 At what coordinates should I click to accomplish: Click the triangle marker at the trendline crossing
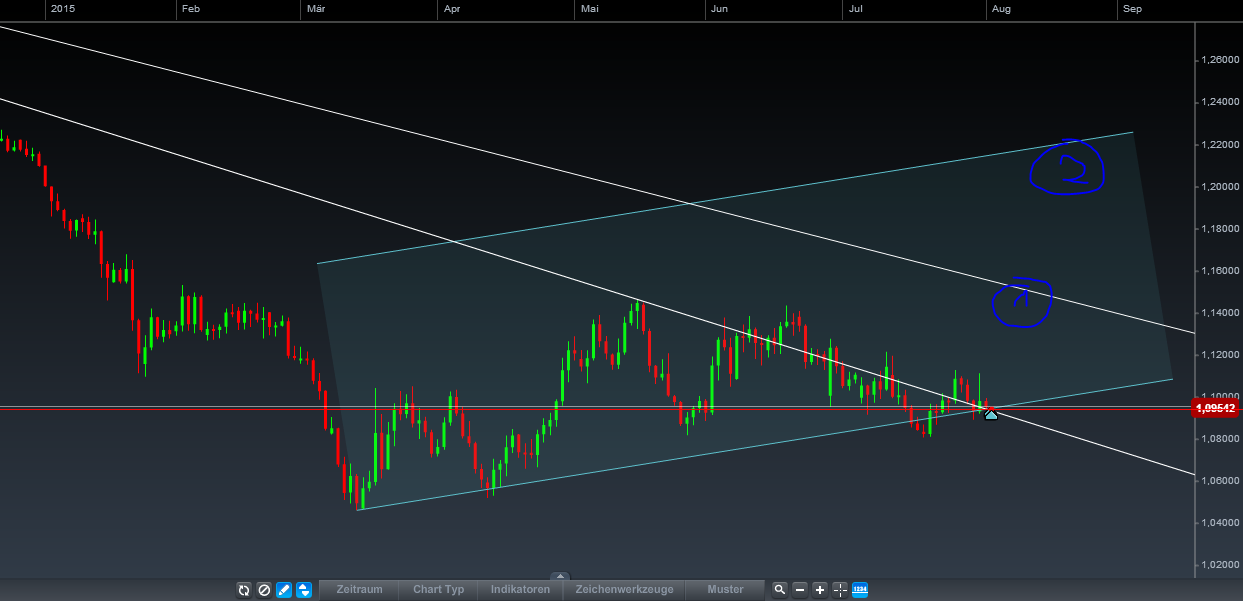tap(990, 413)
